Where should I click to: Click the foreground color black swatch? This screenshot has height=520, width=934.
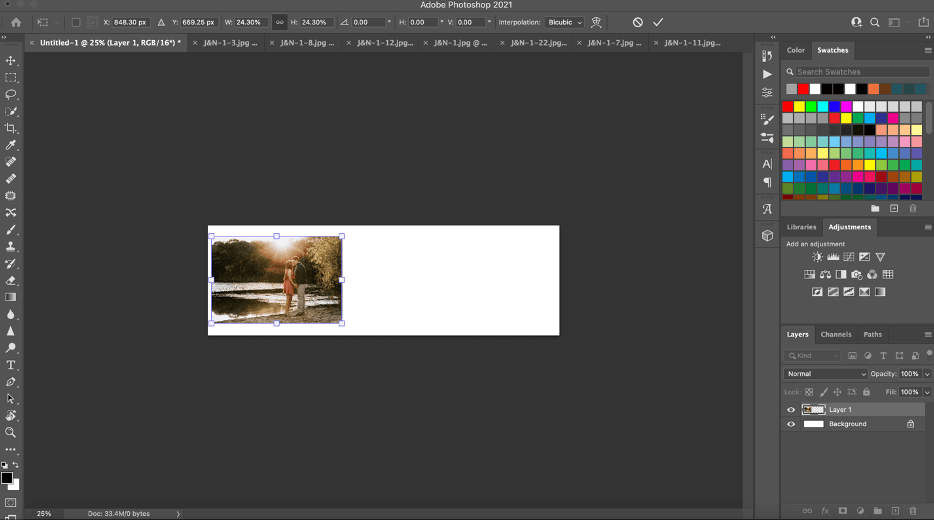(7, 478)
